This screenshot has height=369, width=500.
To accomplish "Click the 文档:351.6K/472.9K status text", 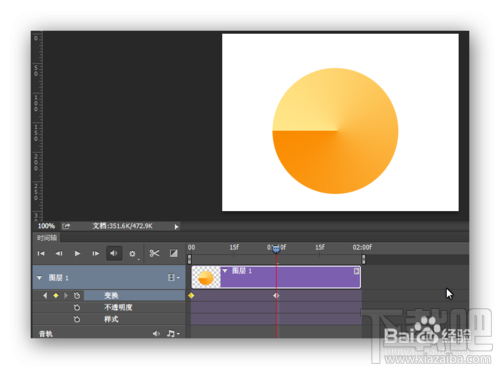I will 122,226.
